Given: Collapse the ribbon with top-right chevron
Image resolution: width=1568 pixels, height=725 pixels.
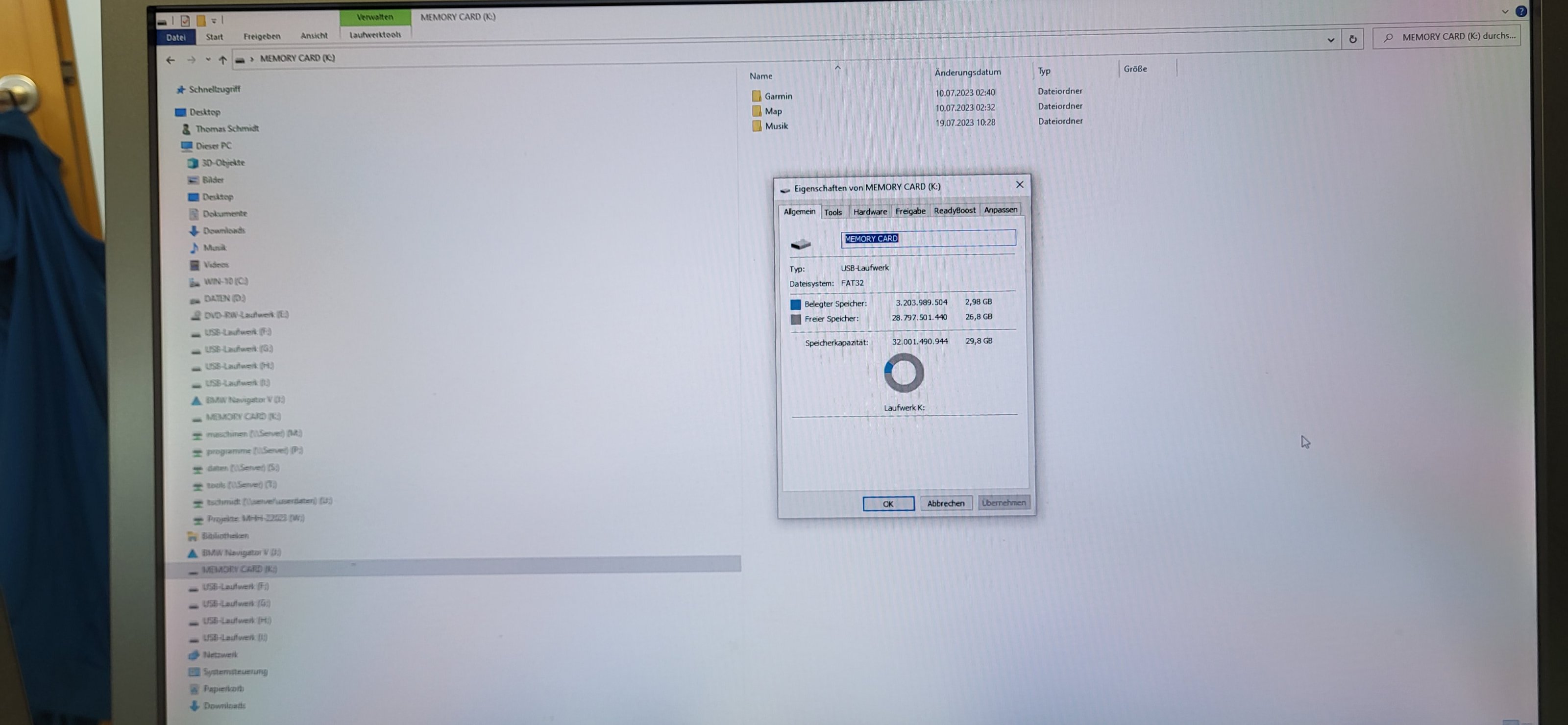Looking at the screenshot, I should pyautogui.click(x=1505, y=11).
